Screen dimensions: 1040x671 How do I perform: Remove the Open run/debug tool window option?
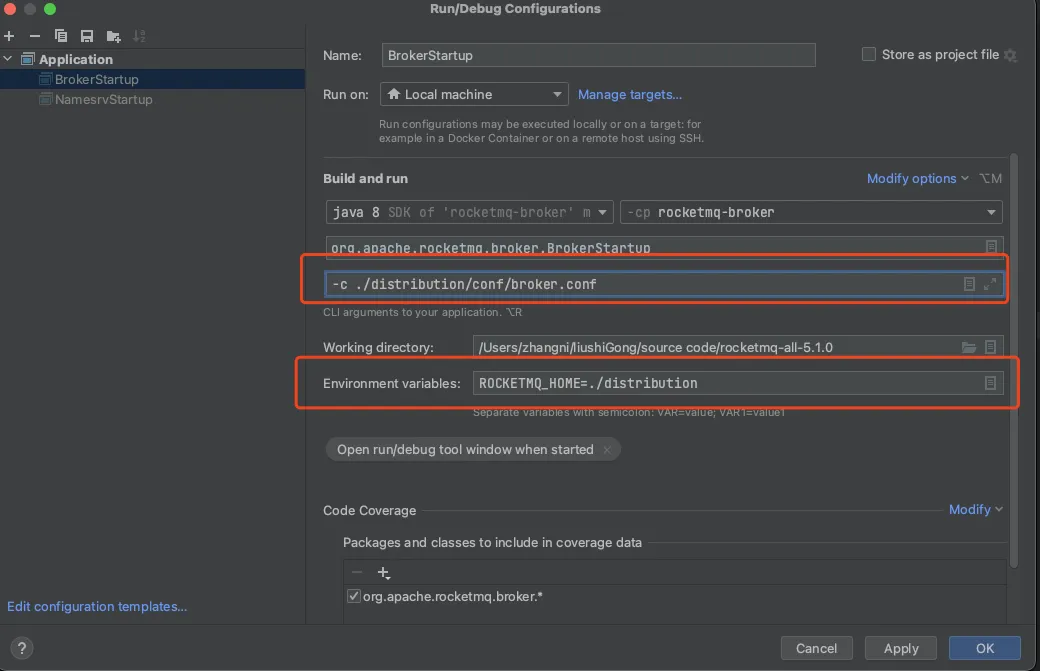click(606, 450)
